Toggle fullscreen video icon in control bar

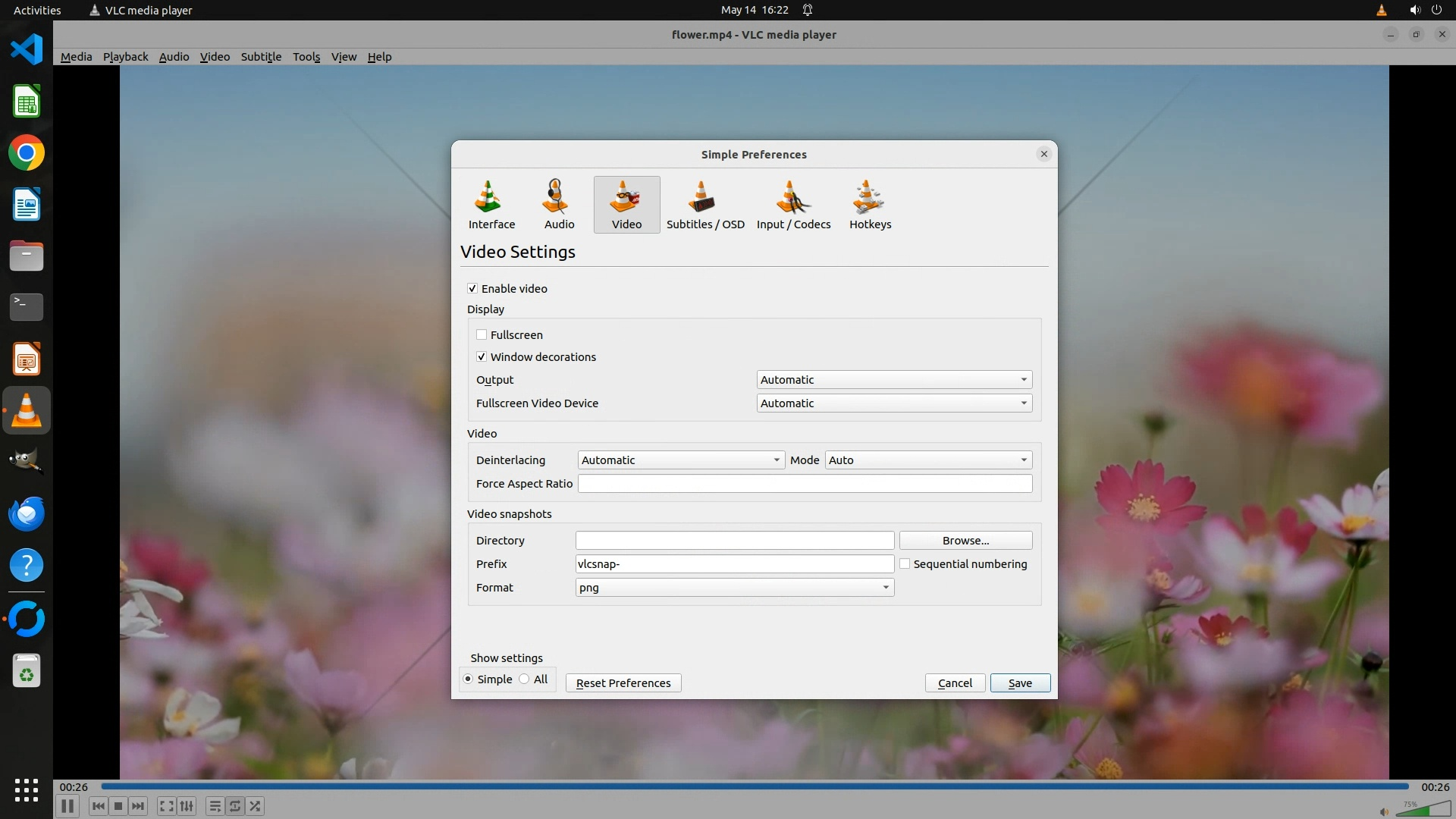point(166,806)
